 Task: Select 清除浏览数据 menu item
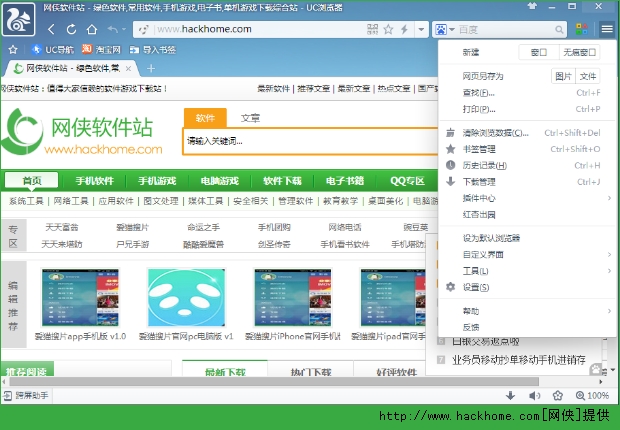coord(527,133)
